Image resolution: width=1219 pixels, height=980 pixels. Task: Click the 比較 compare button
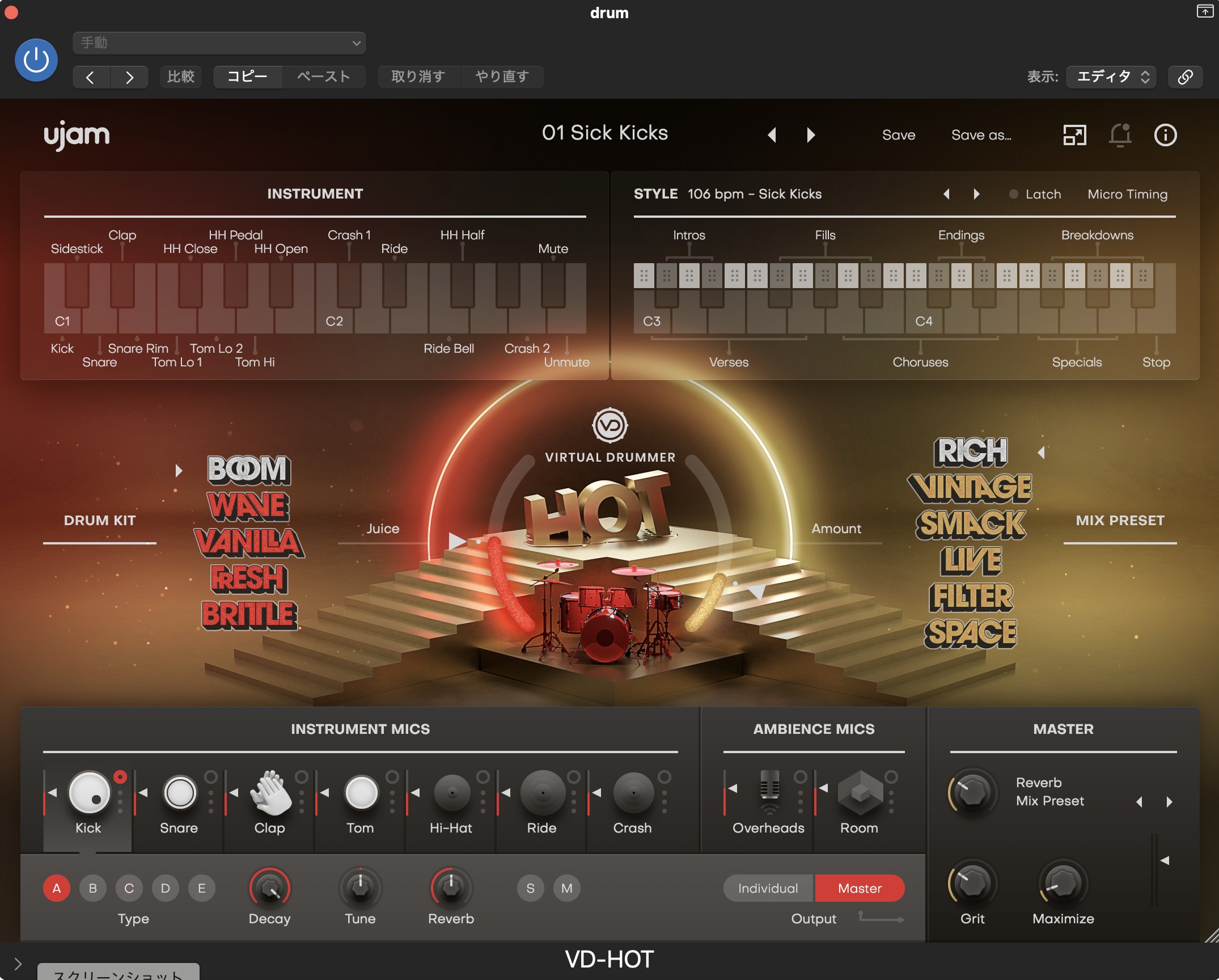(x=181, y=77)
